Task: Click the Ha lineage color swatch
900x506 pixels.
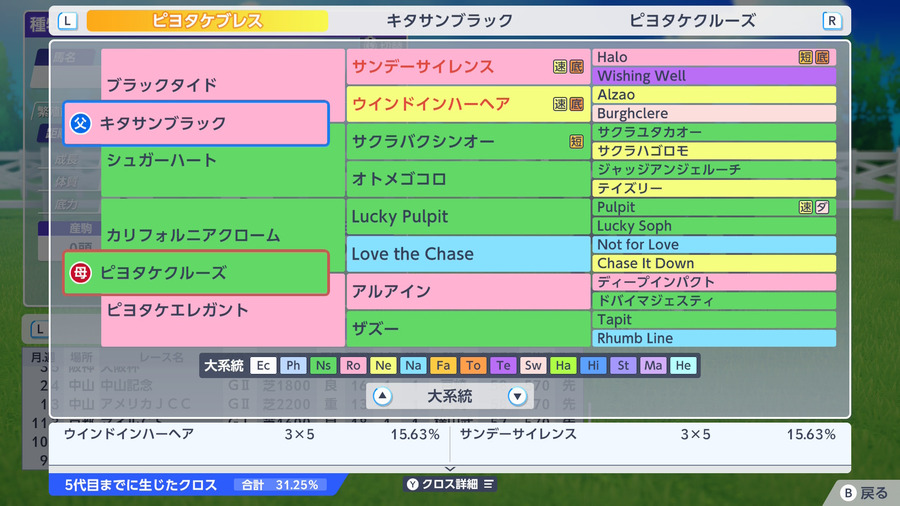Action: point(563,365)
